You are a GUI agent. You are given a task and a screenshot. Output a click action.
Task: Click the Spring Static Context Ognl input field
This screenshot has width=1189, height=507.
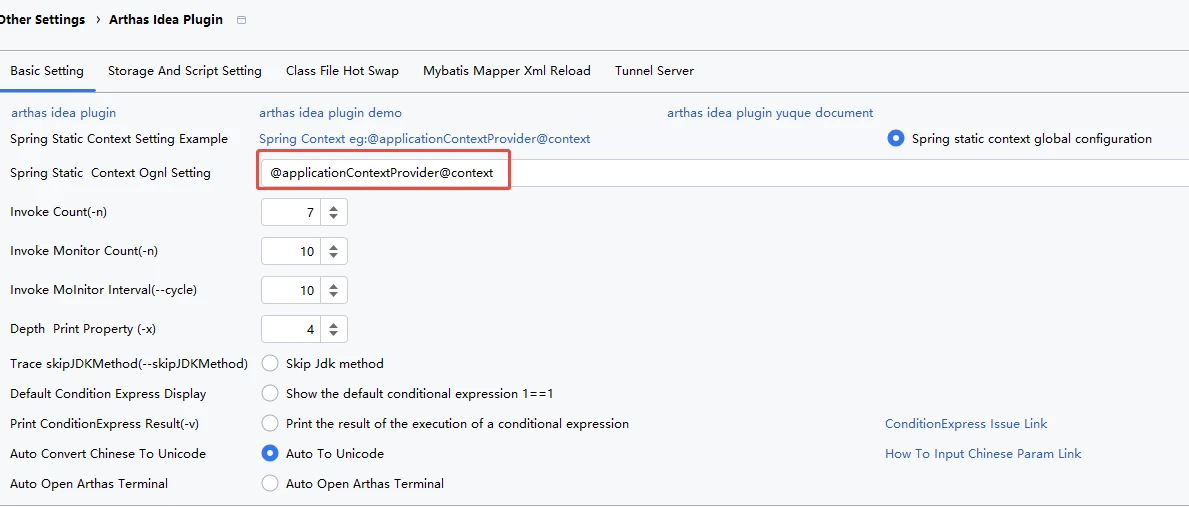point(700,173)
